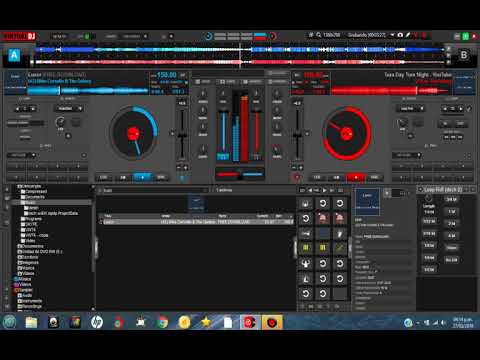Viewport: 480px width, 360px height.
Task: Select deck A letter badge
Action: [x=14, y=55]
